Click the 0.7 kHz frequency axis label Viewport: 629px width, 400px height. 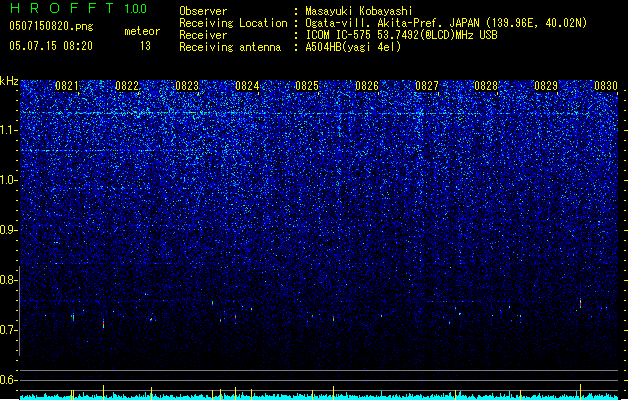tap(8, 330)
